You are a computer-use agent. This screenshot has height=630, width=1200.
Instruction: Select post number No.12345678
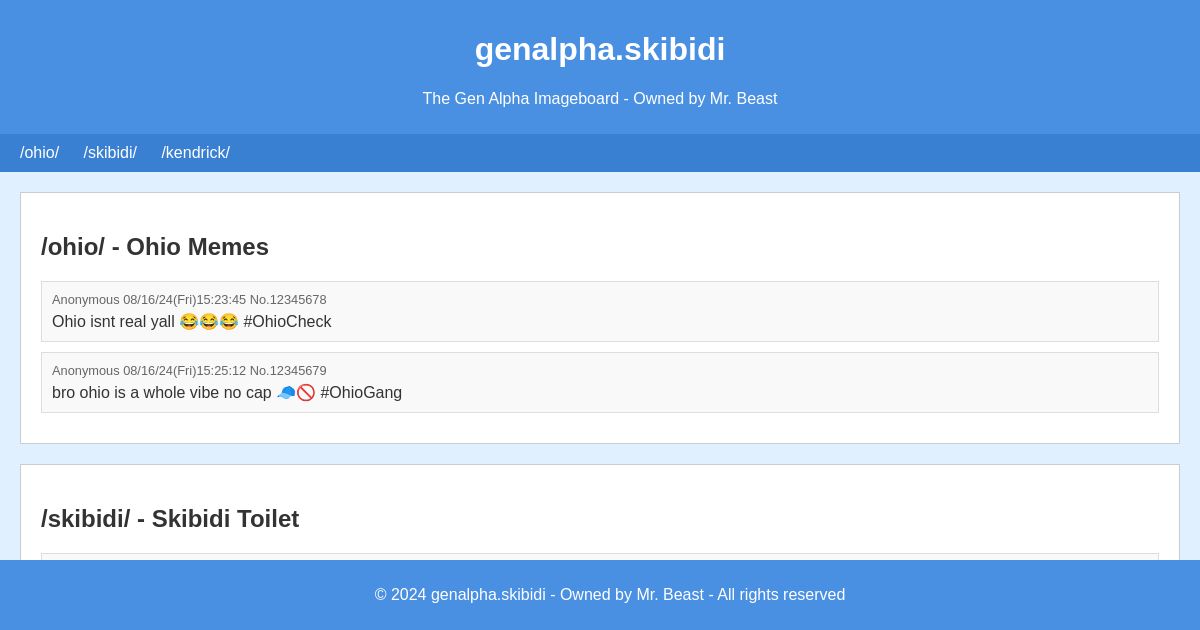point(288,300)
